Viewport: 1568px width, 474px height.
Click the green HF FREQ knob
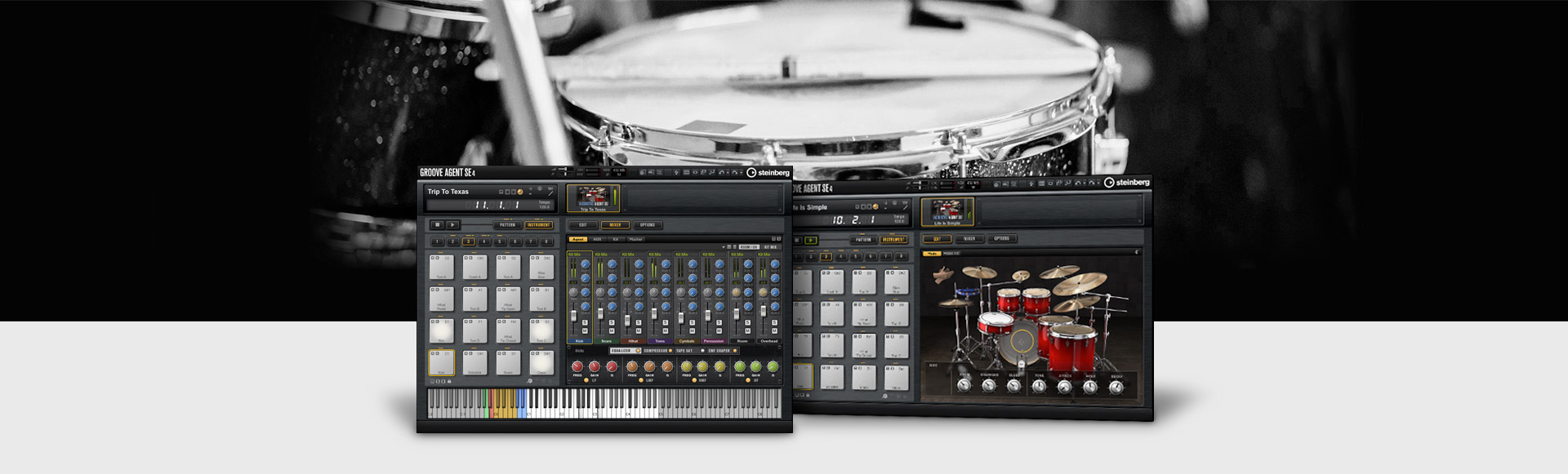740,366
